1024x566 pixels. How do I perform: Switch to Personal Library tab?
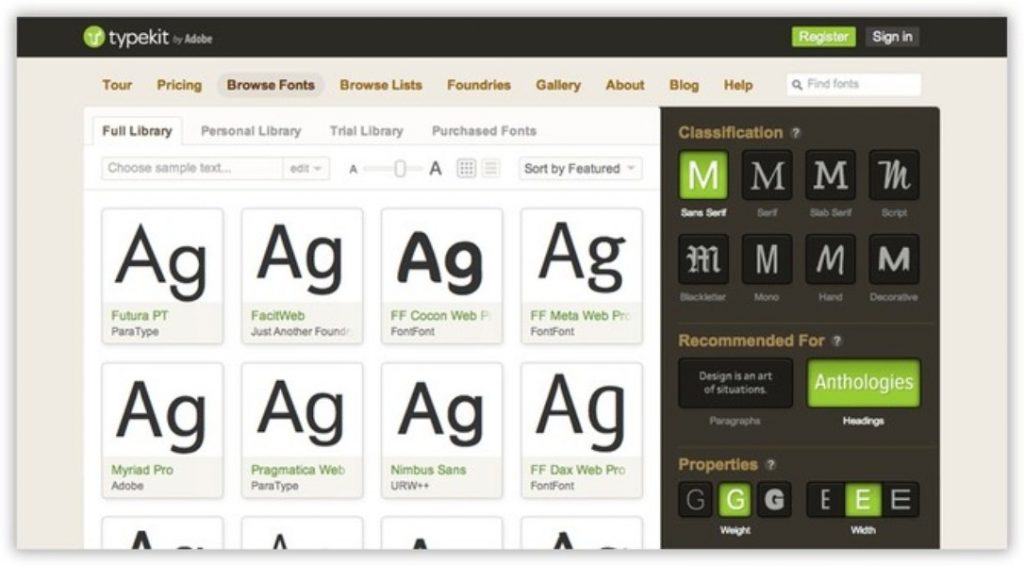[x=251, y=131]
